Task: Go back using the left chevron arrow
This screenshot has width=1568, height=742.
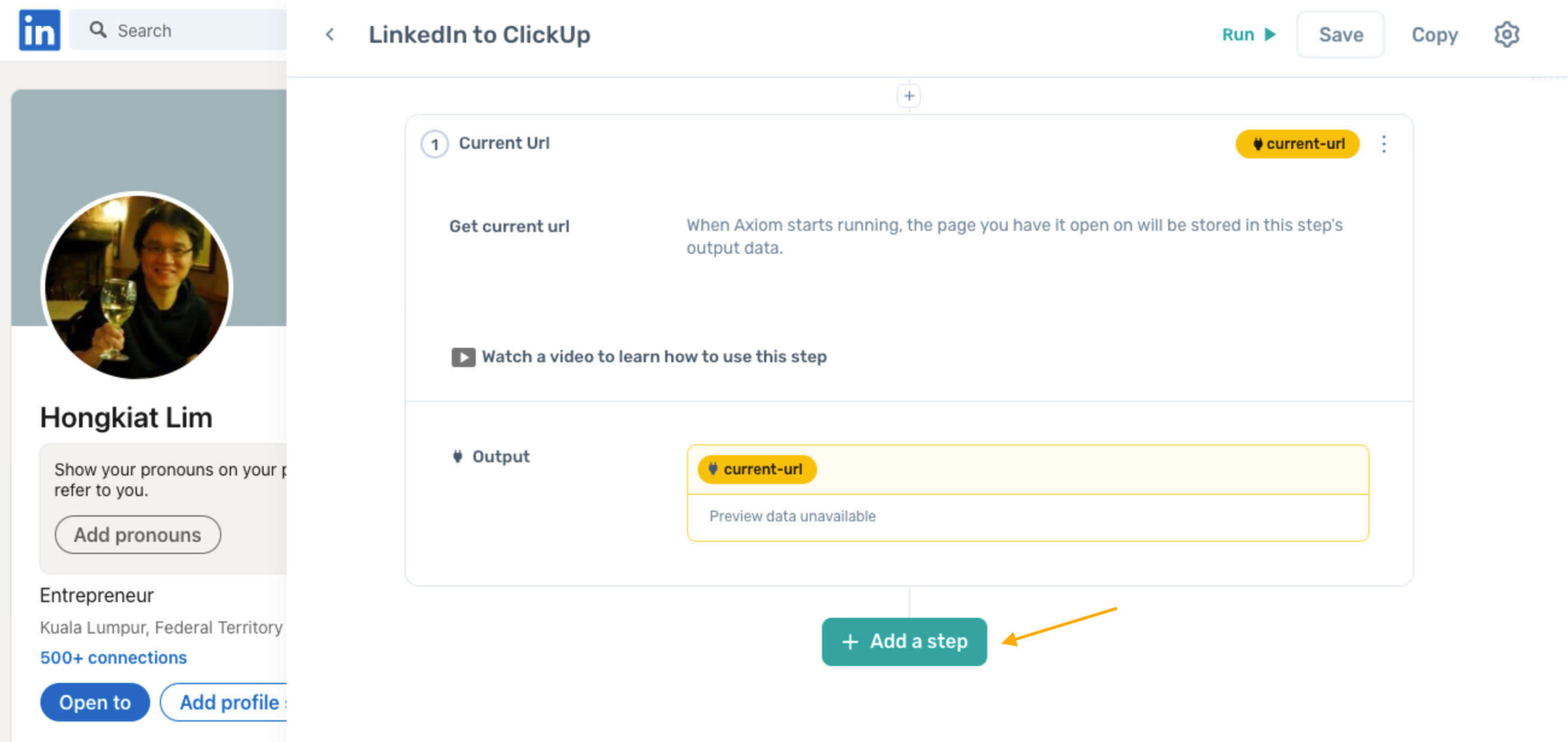Action: click(330, 35)
